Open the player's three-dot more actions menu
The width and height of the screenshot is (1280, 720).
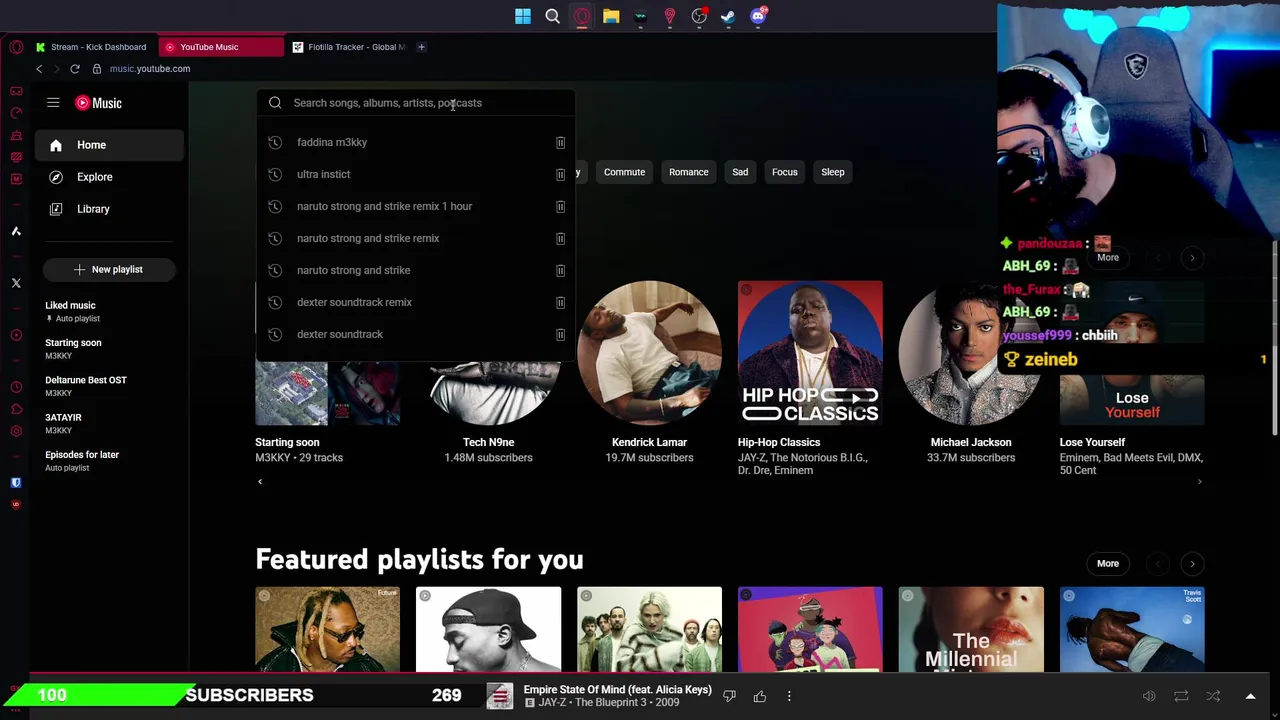pyautogui.click(x=789, y=696)
